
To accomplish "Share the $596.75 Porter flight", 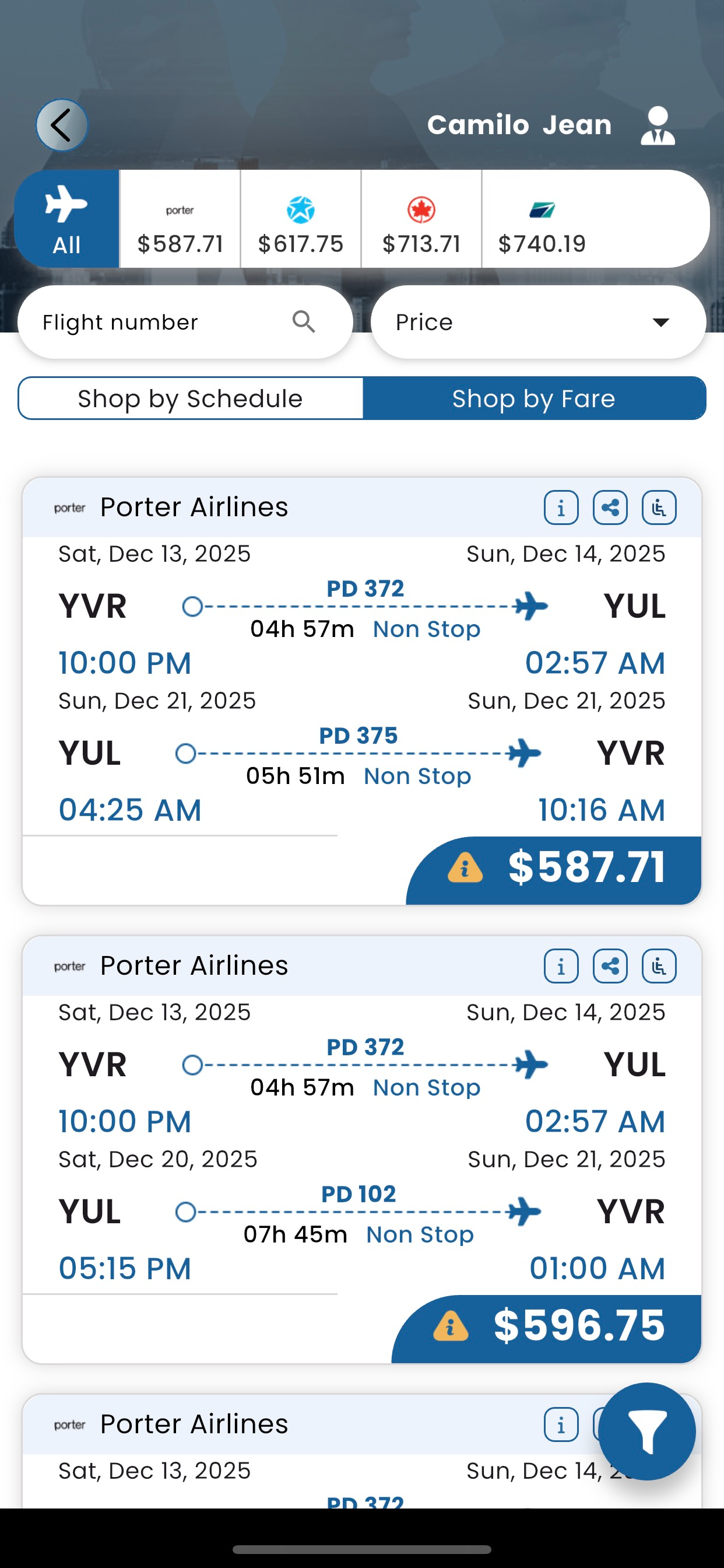I will click(610, 966).
